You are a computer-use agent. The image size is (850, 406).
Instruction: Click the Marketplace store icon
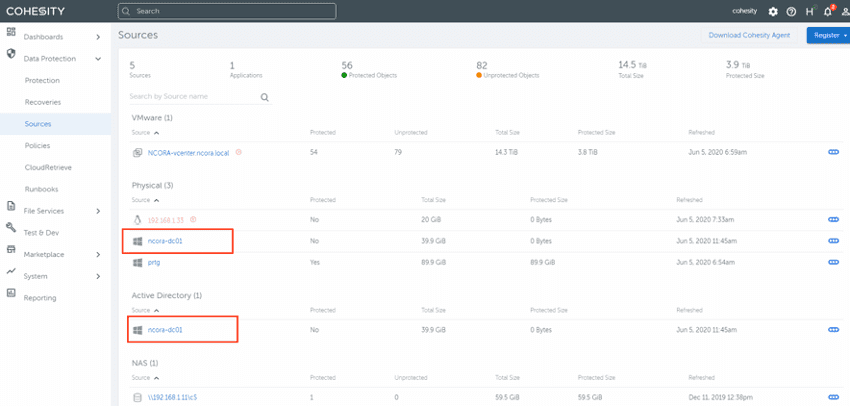coord(11,249)
